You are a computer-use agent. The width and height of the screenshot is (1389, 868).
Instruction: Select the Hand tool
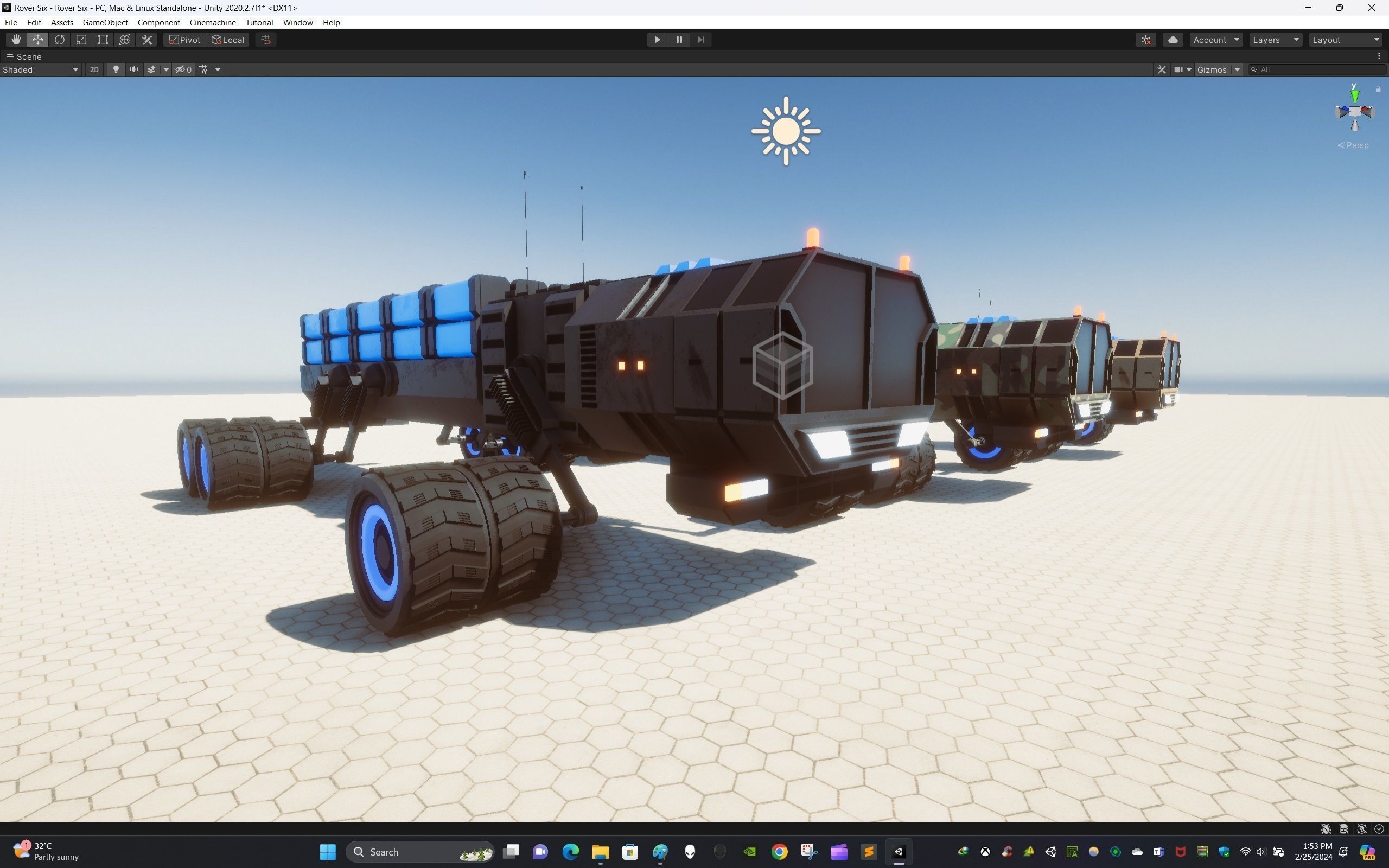pyautogui.click(x=16, y=40)
